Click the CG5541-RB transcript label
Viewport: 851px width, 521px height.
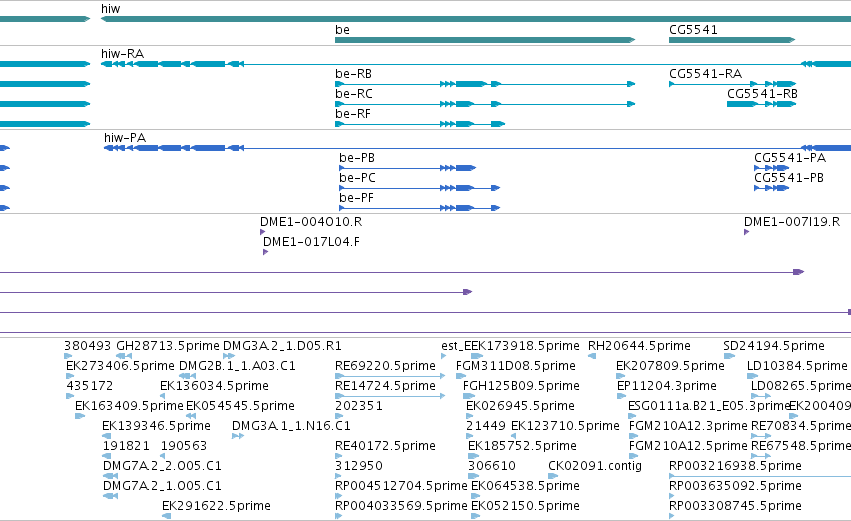763,94
